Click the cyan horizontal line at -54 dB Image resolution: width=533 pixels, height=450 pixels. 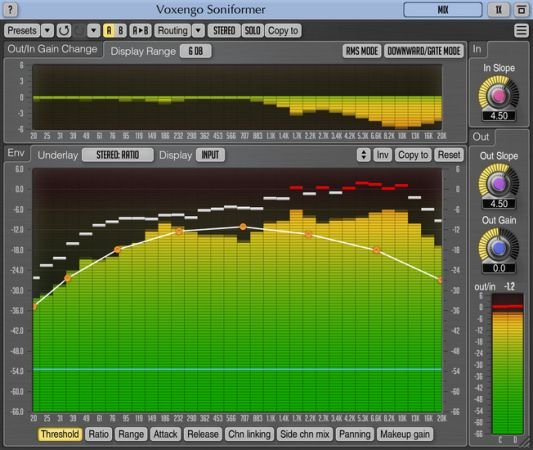[x=237, y=369]
